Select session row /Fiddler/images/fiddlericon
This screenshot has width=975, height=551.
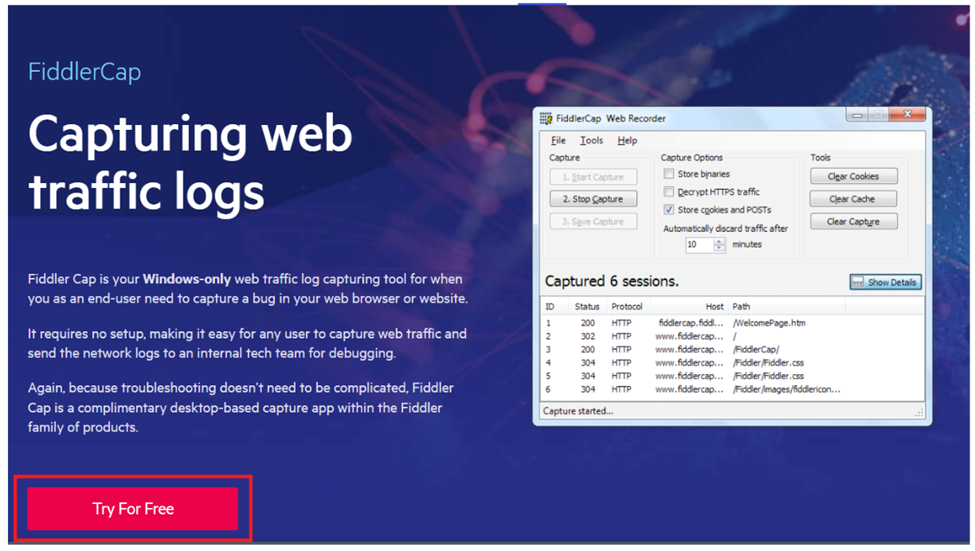coord(732,389)
